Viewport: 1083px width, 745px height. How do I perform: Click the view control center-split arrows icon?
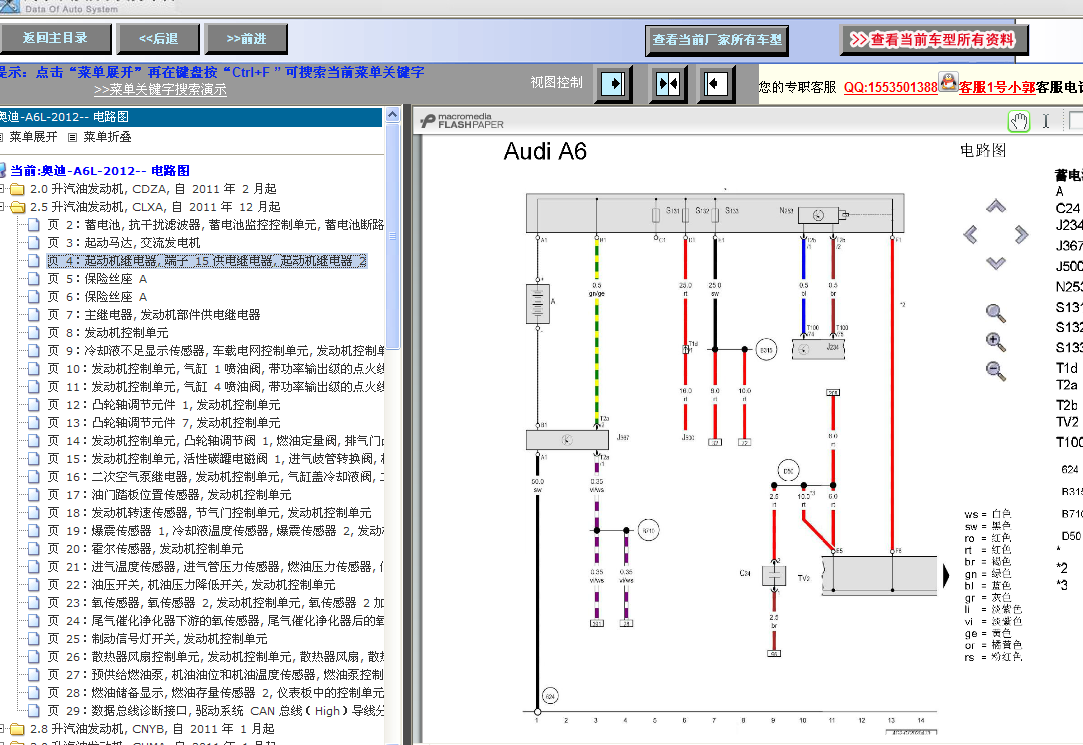coord(668,84)
